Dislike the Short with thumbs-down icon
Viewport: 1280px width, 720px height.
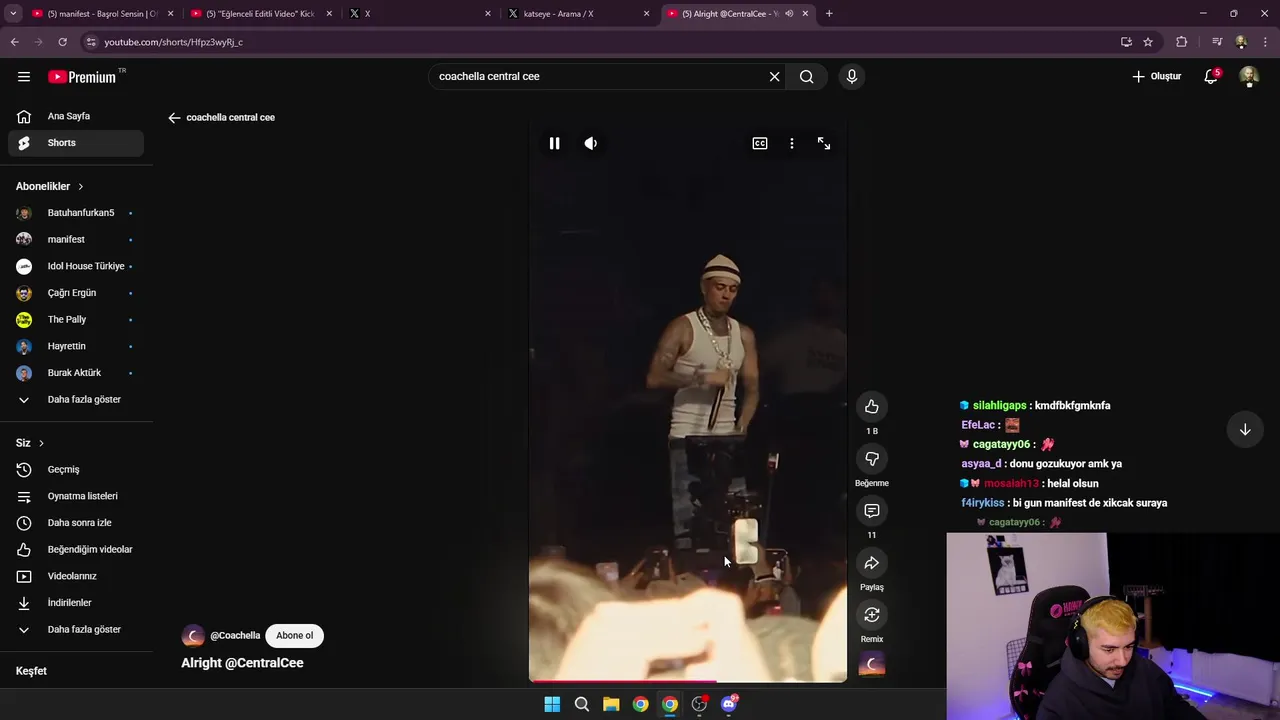(872, 458)
